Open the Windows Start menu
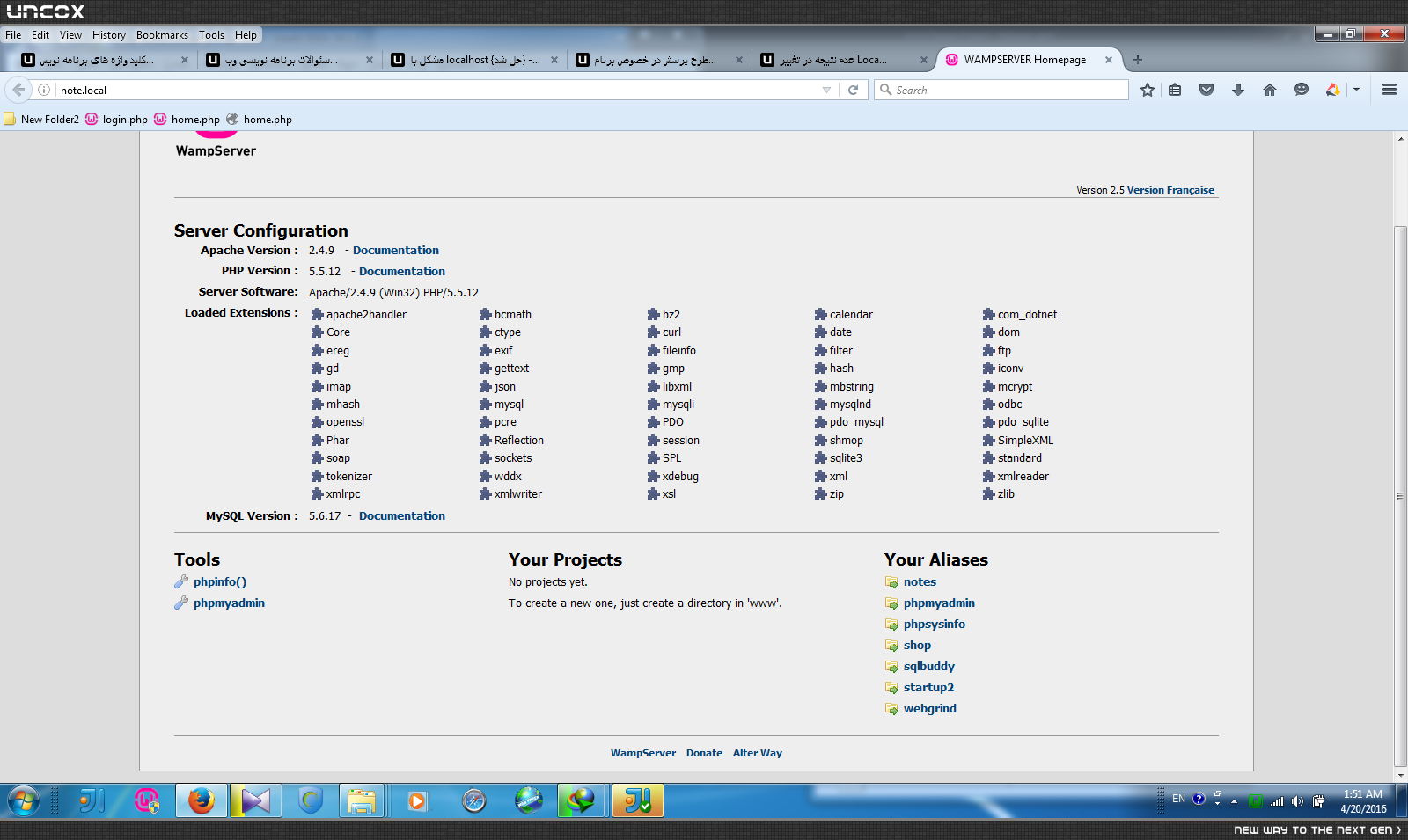The height and width of the screenshot is (840, 1408). click(x=24, y=801)
